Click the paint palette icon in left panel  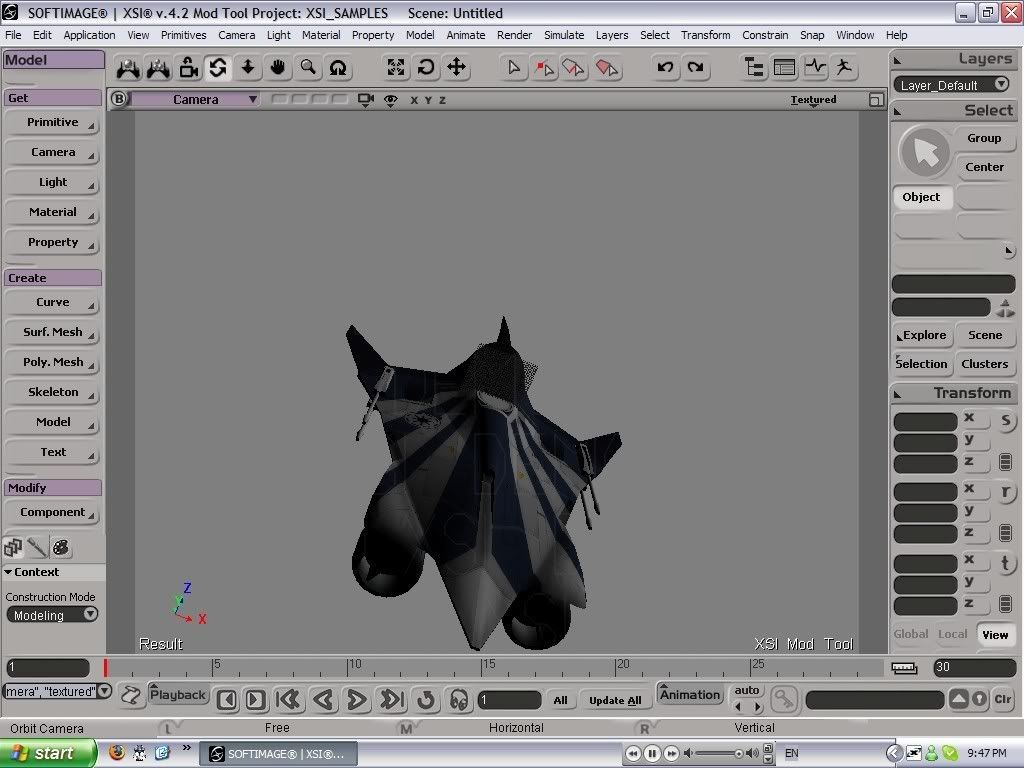coord(61,547)
